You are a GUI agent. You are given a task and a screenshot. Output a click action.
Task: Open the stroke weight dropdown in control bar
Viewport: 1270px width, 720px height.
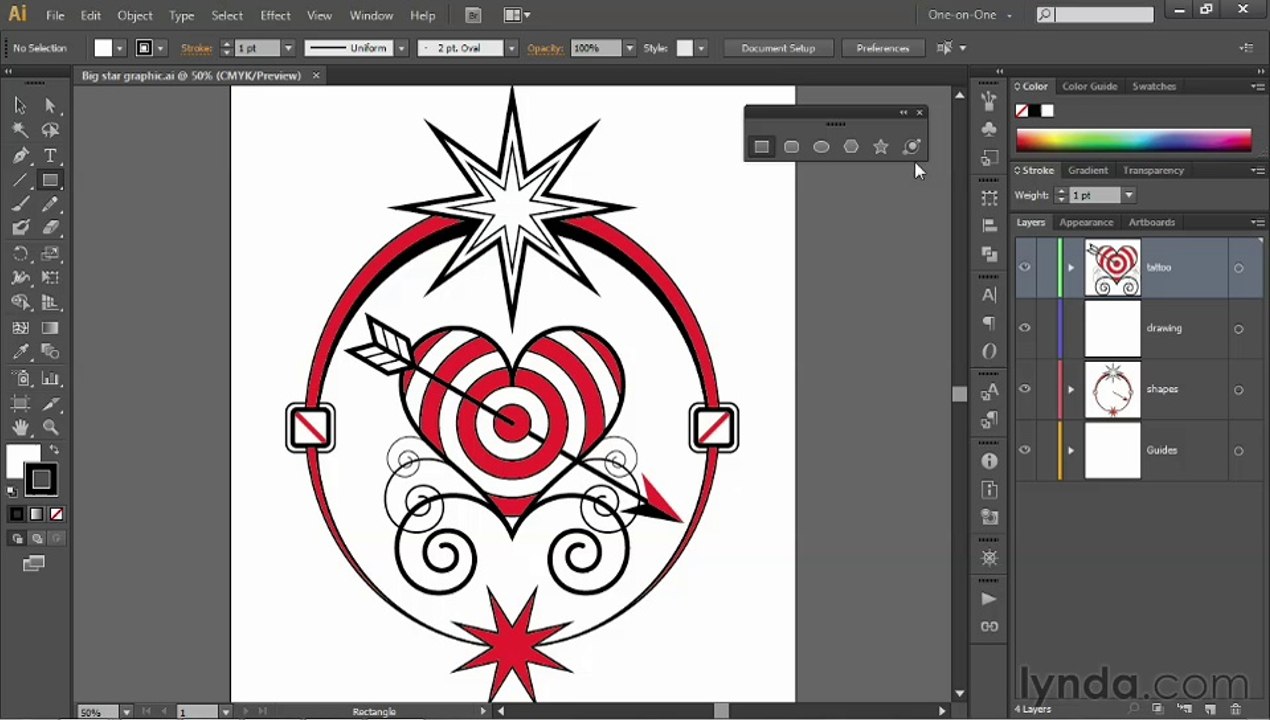tap(288, 48)
